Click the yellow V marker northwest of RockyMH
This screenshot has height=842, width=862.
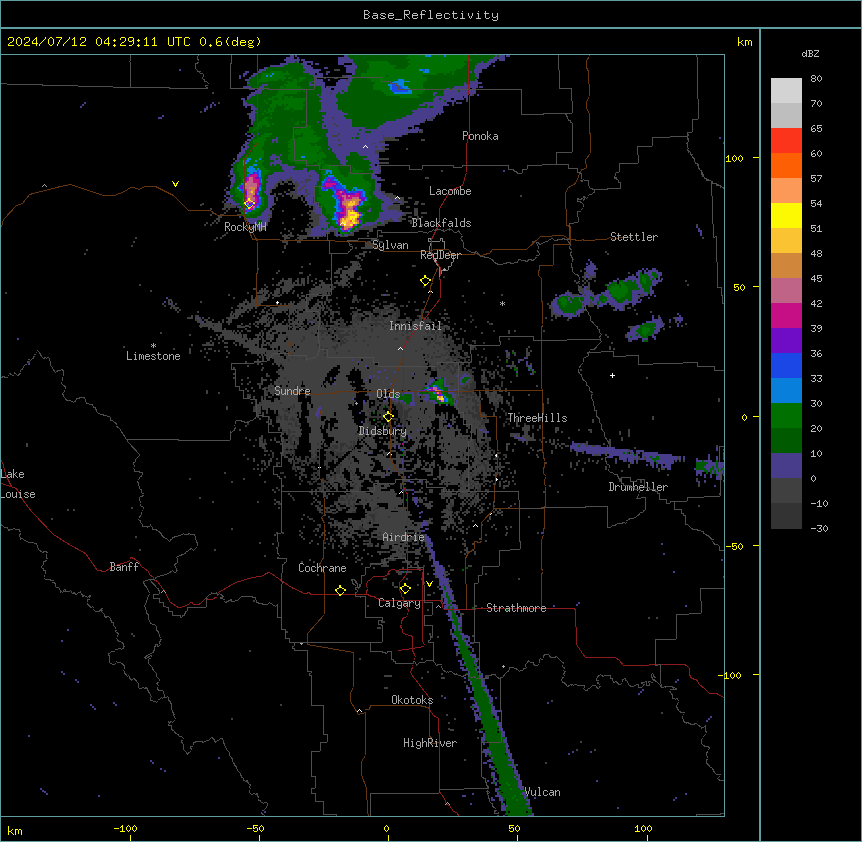[x=175, y=184]
